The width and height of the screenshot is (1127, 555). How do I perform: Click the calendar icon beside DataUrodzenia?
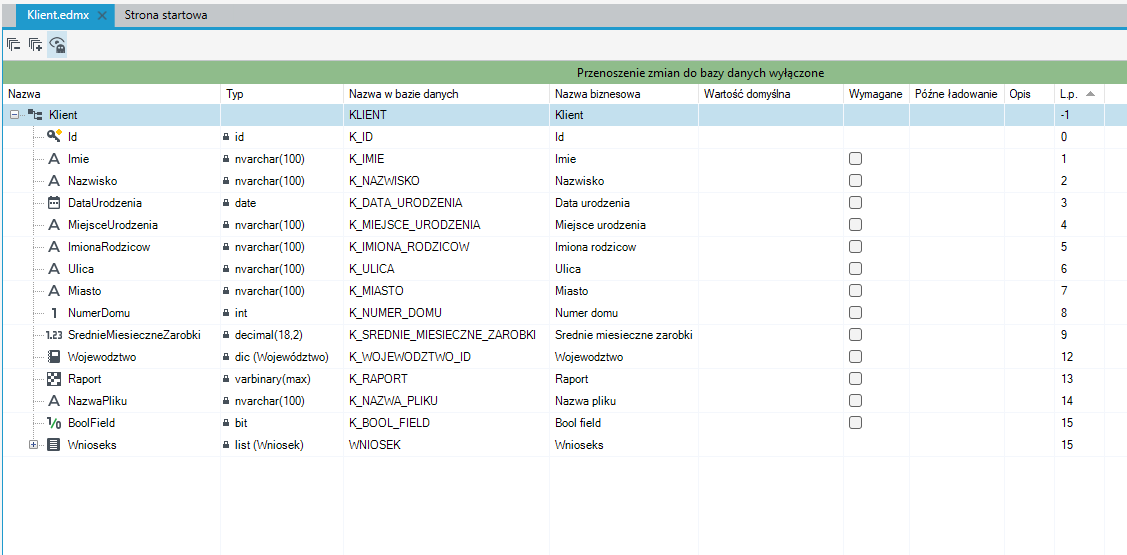click(54, 203)
